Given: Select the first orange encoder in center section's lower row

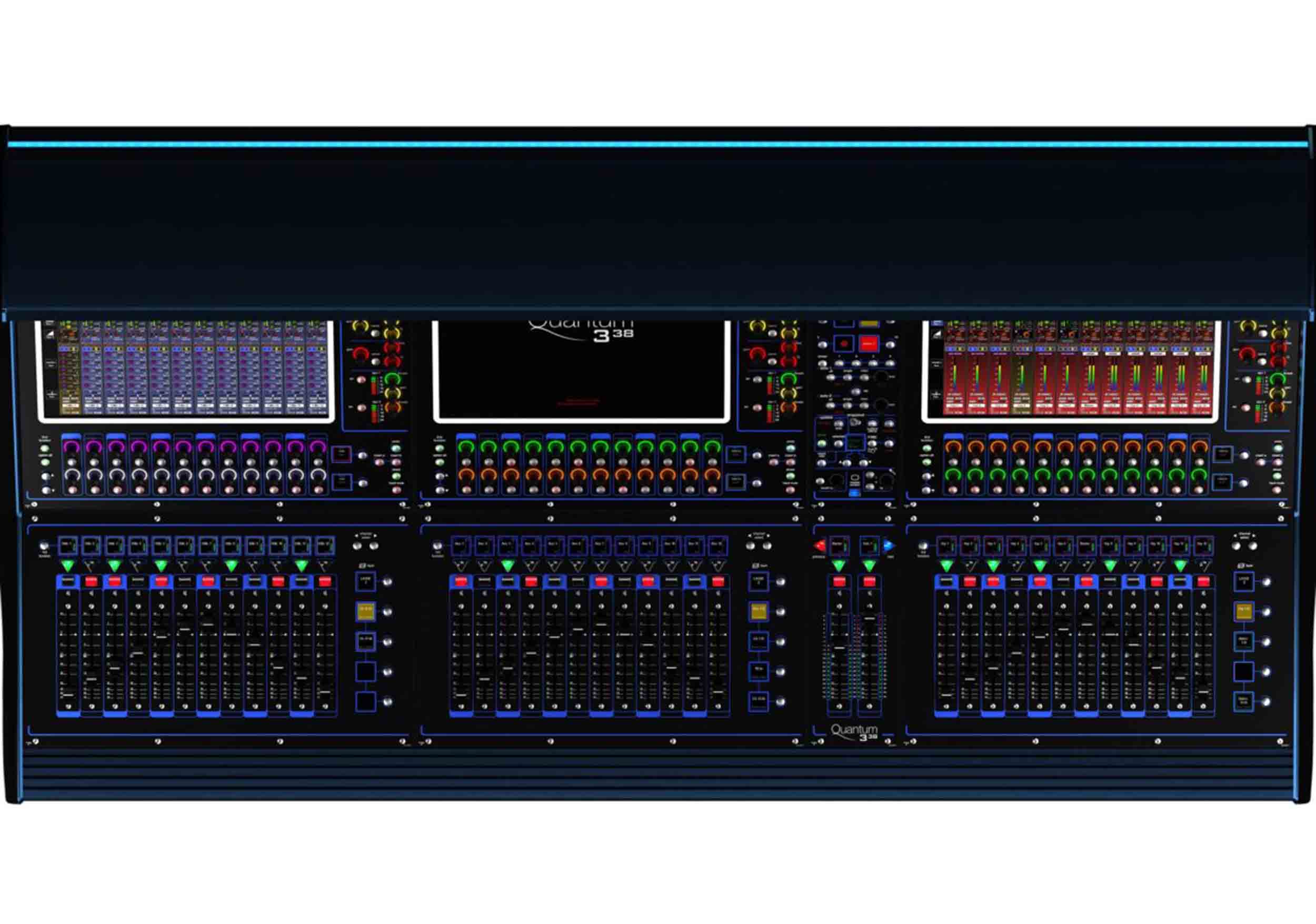Looking at the screenshot, I should (466, 475).
